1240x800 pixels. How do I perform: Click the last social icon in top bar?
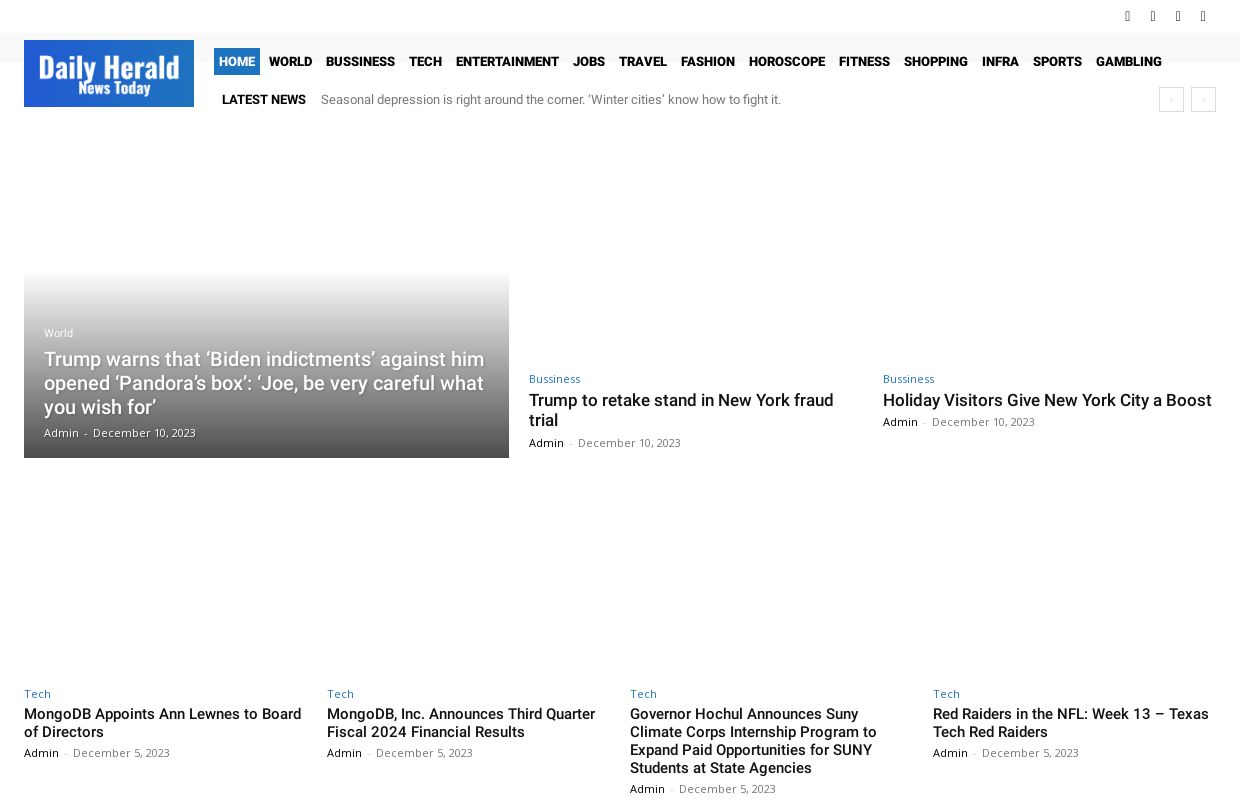tap(1203, 16)
